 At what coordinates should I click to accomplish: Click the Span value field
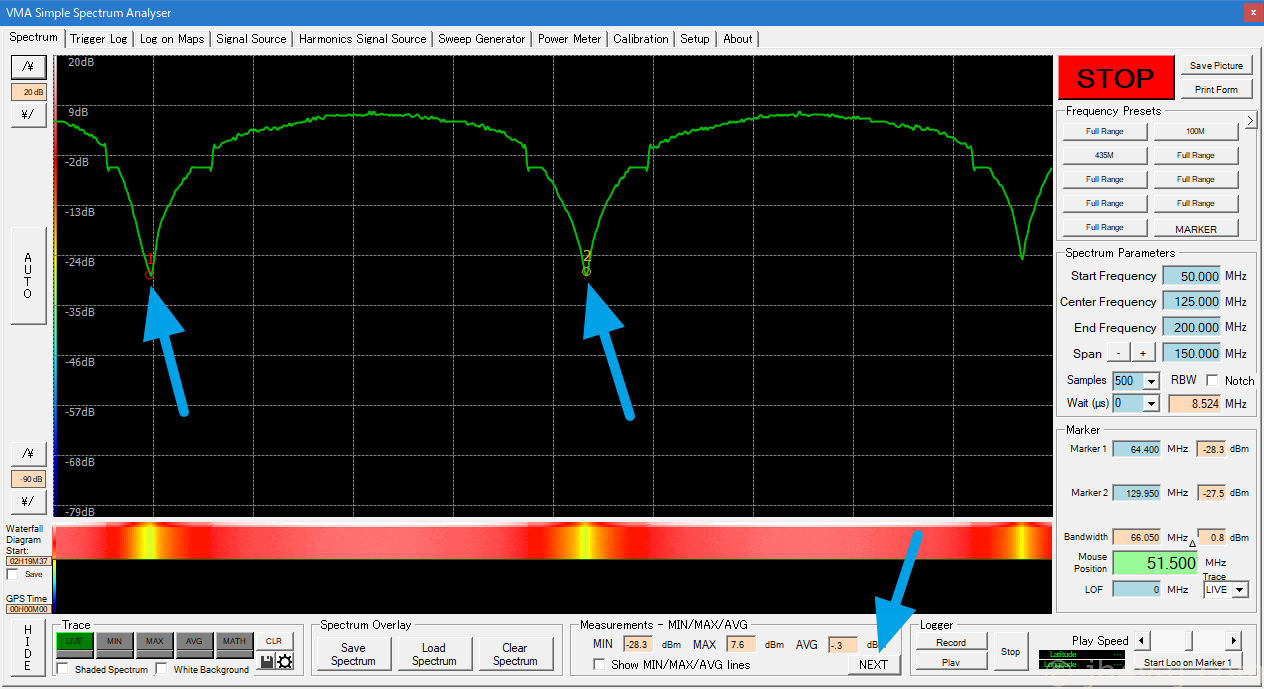1192,353
